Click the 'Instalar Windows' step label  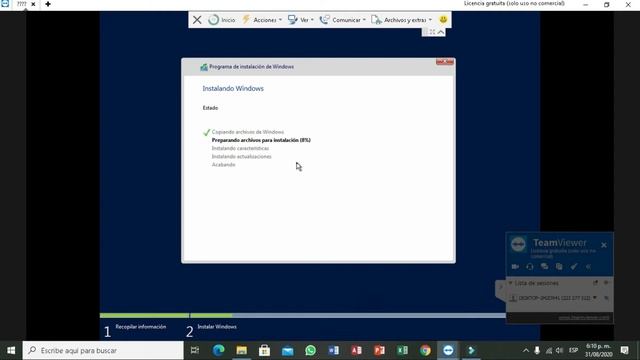[217, 327]
